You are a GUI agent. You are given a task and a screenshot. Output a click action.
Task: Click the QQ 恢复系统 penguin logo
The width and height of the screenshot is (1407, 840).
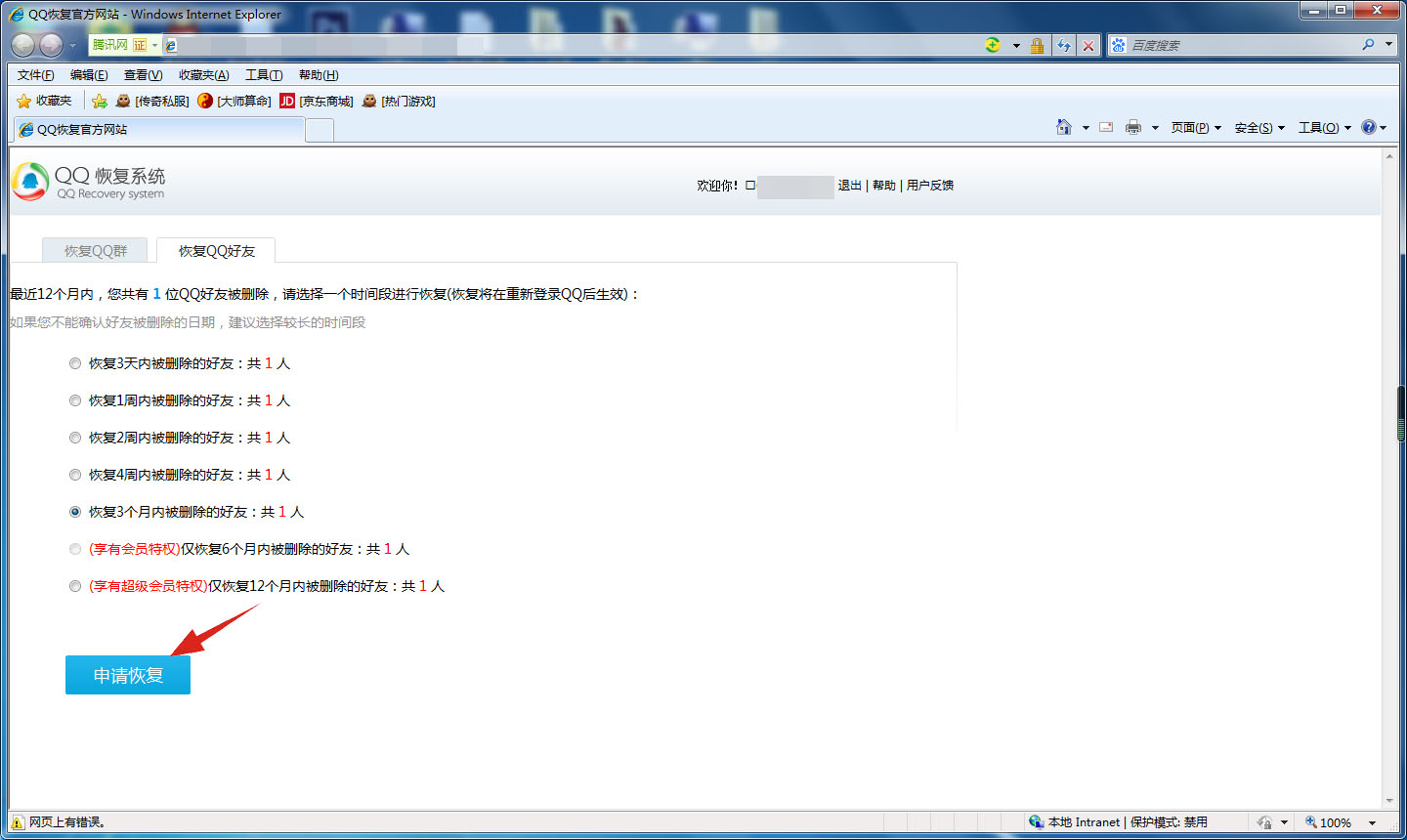(x=29, y=182)
